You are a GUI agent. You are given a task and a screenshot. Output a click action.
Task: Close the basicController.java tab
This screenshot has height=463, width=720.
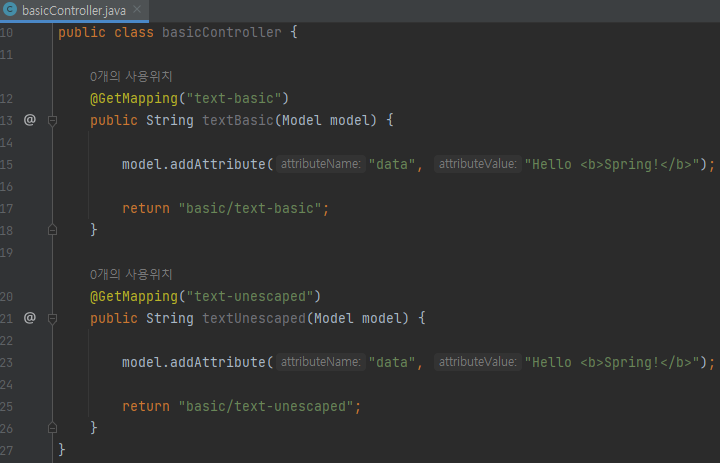tap(137, 9)
